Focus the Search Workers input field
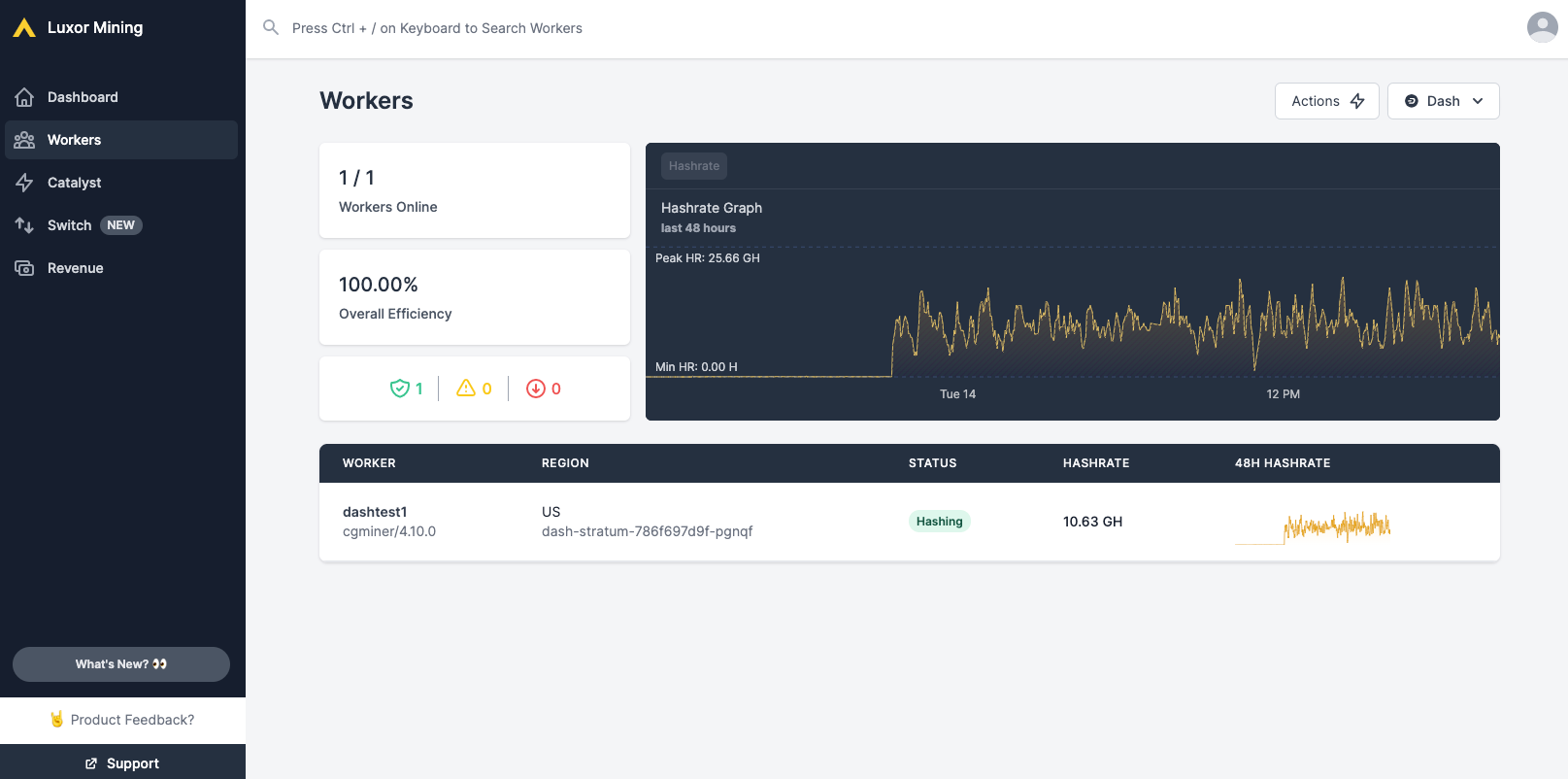This screenshot has height=779, width=1568. click(437, 28)
